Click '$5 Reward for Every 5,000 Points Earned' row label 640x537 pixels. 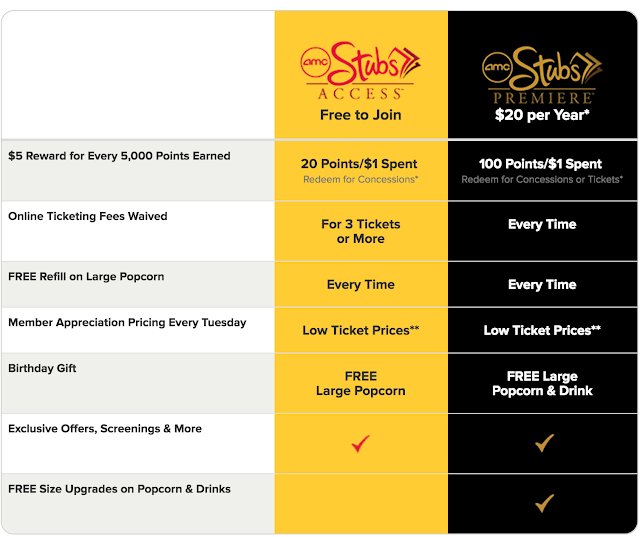[119, 156]
